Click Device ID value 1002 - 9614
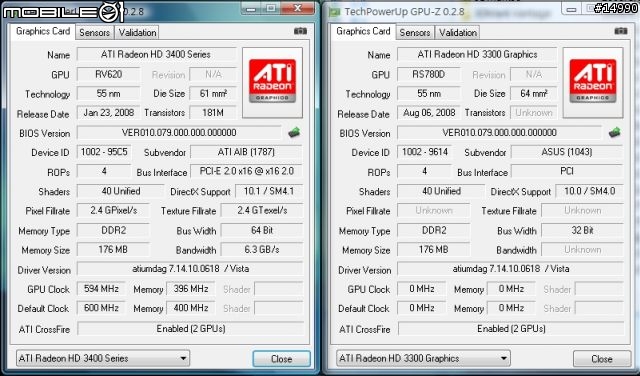Image resolution: width=640 pixels, height=376 pixels. [x=424, y=152]
